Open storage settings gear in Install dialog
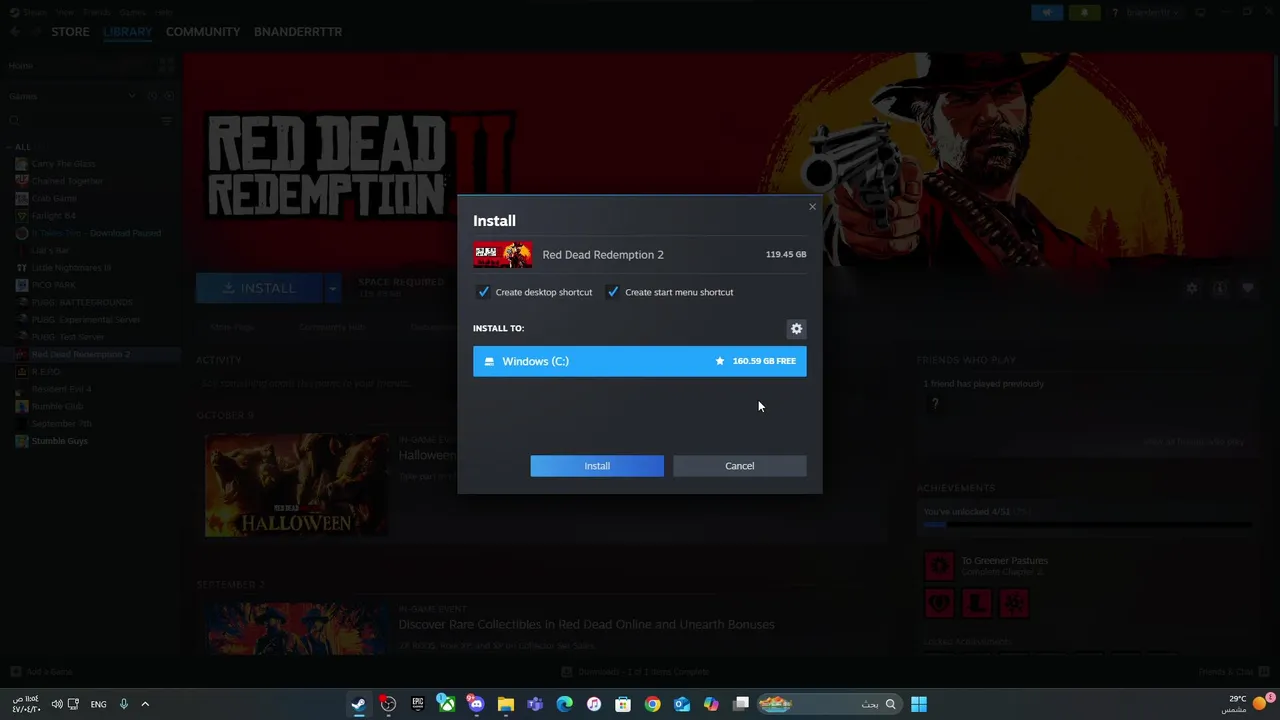Screen dimensions: 1280x720 click(x=796, y=329)
